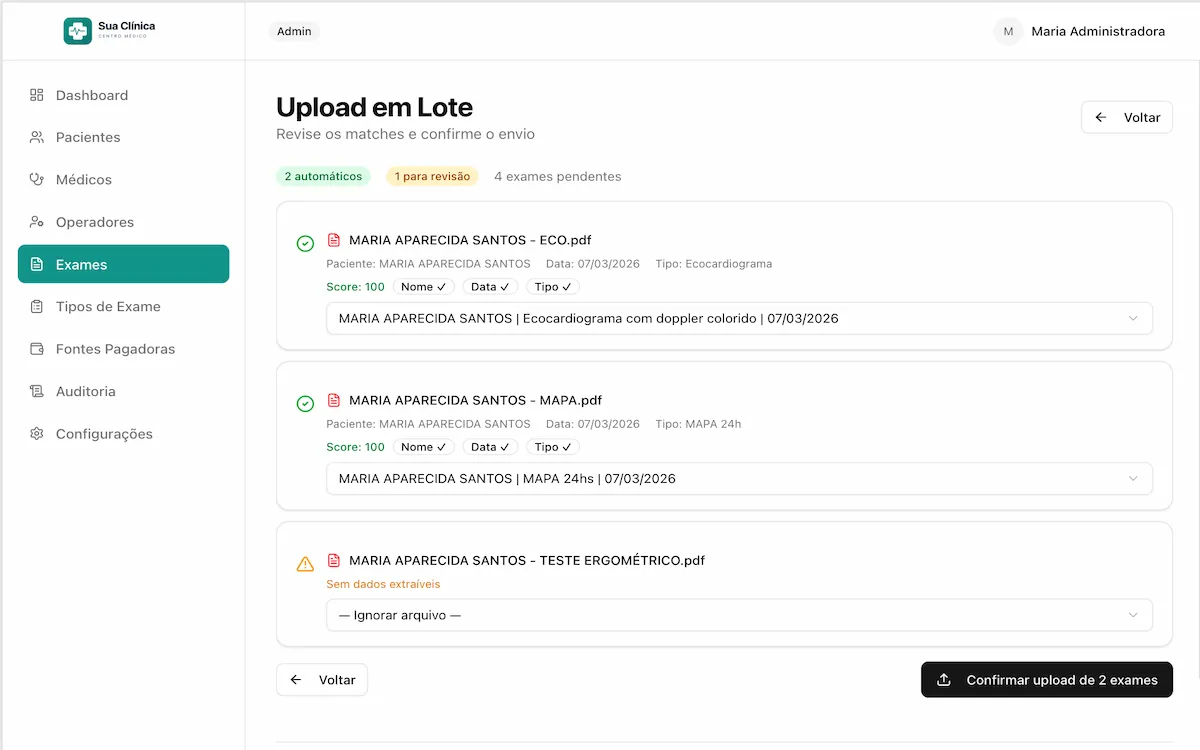This screenshot has width=1200, height=750.
Task: Open the 'Ignorar arquivo' dropdown
Action: (739, 615)
